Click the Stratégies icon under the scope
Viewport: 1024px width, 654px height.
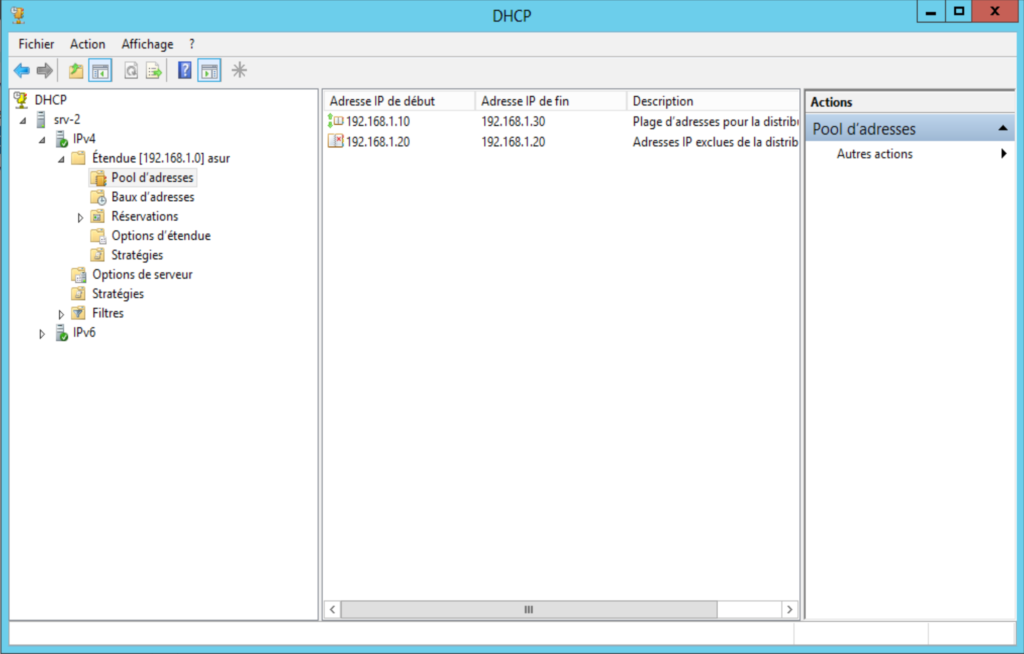coord(98,255)
